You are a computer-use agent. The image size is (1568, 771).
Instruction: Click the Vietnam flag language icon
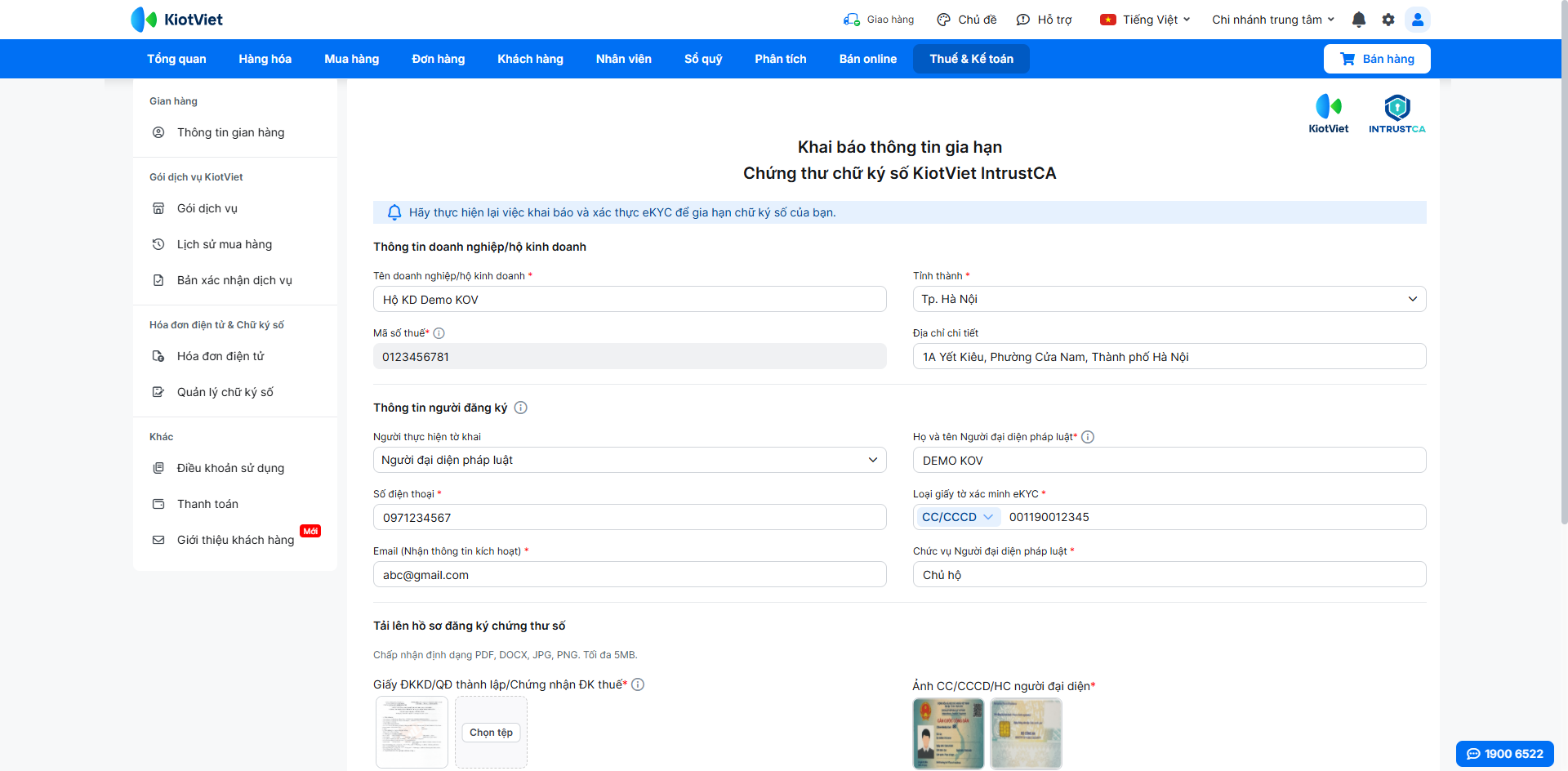[x=1108, y=20]
